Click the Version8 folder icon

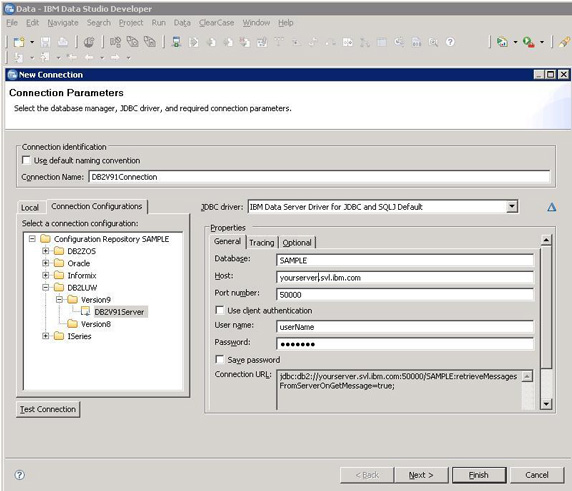click(x=72, y=324)
